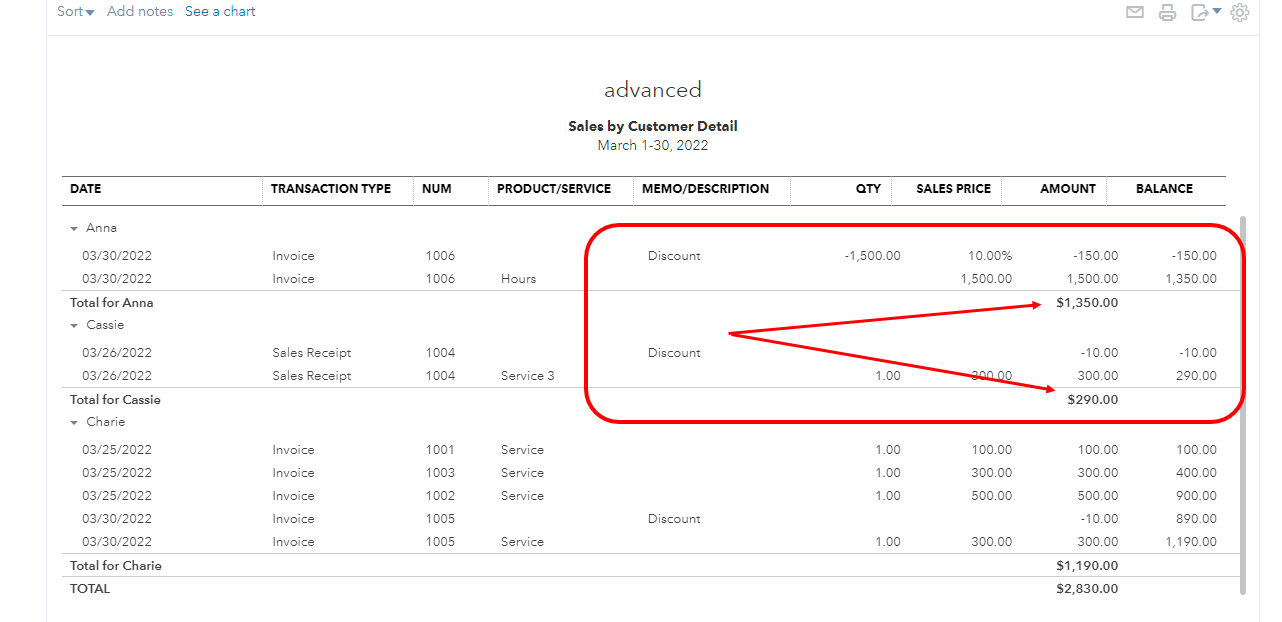Viewport: 1282px width, 622px height.
Task: Click the Total for Anna amount $1,350.00
Action: click(1088, 302)
